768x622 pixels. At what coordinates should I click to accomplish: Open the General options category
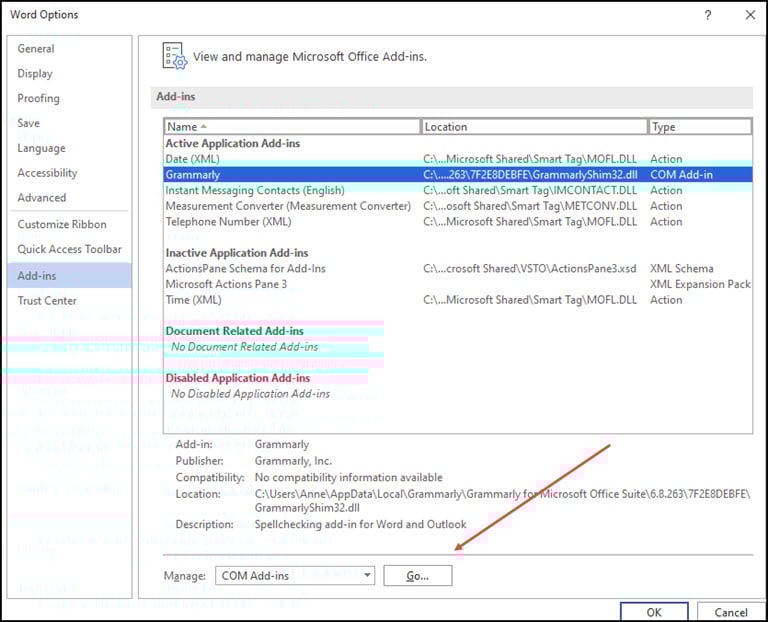pos(36,48)
